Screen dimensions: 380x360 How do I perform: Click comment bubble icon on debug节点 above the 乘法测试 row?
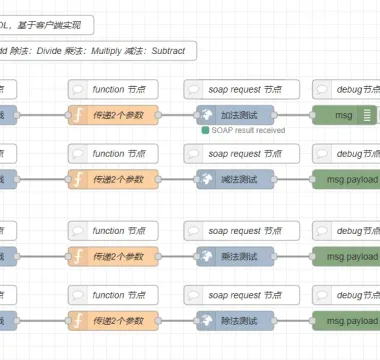pos(322,231)
